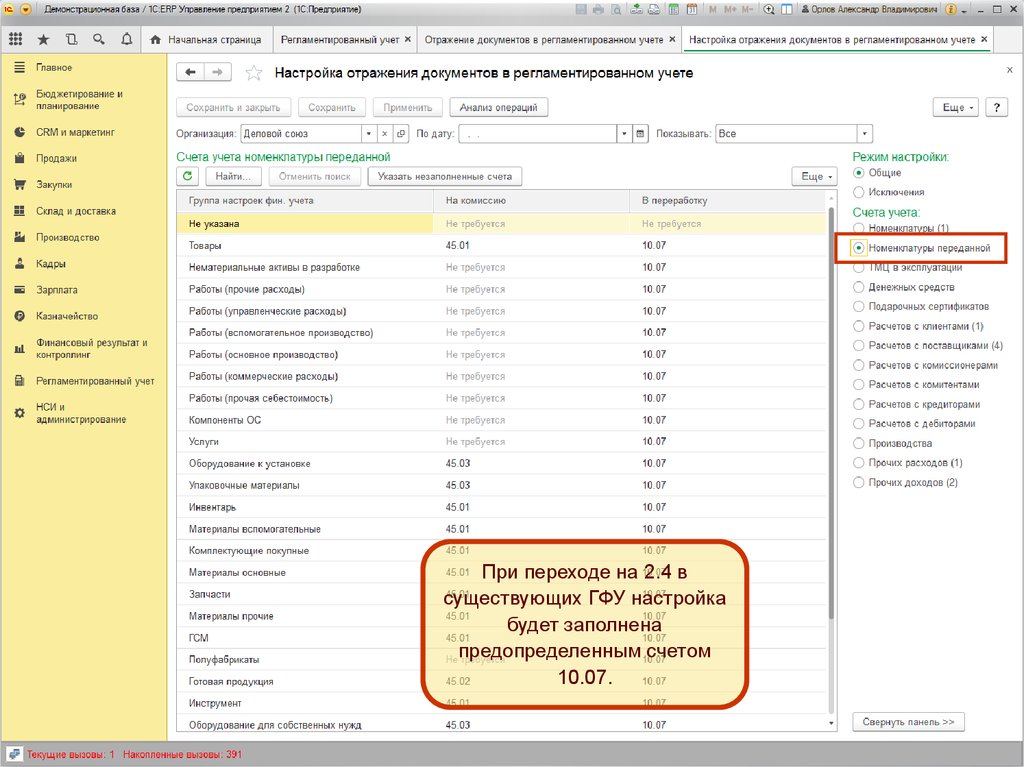The height and width of the screenshot is (767, 1024).
Task: Clear the Организация field with the X
Action: pyautogui.click(x=384, y=133)
